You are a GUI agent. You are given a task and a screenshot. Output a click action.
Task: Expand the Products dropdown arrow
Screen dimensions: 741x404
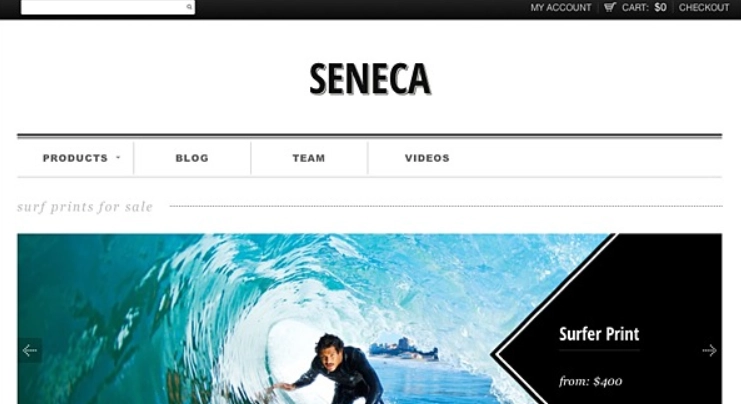(x=118, y=157)
